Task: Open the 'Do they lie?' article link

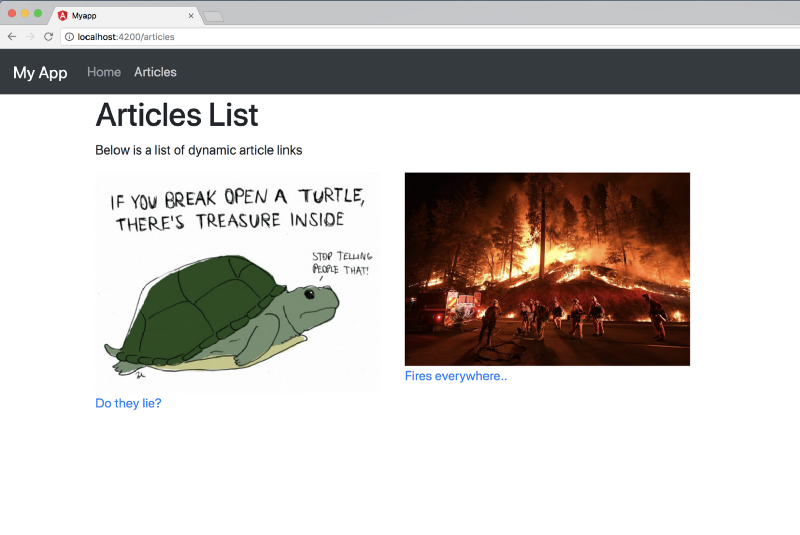Action: tap(128, 403)
